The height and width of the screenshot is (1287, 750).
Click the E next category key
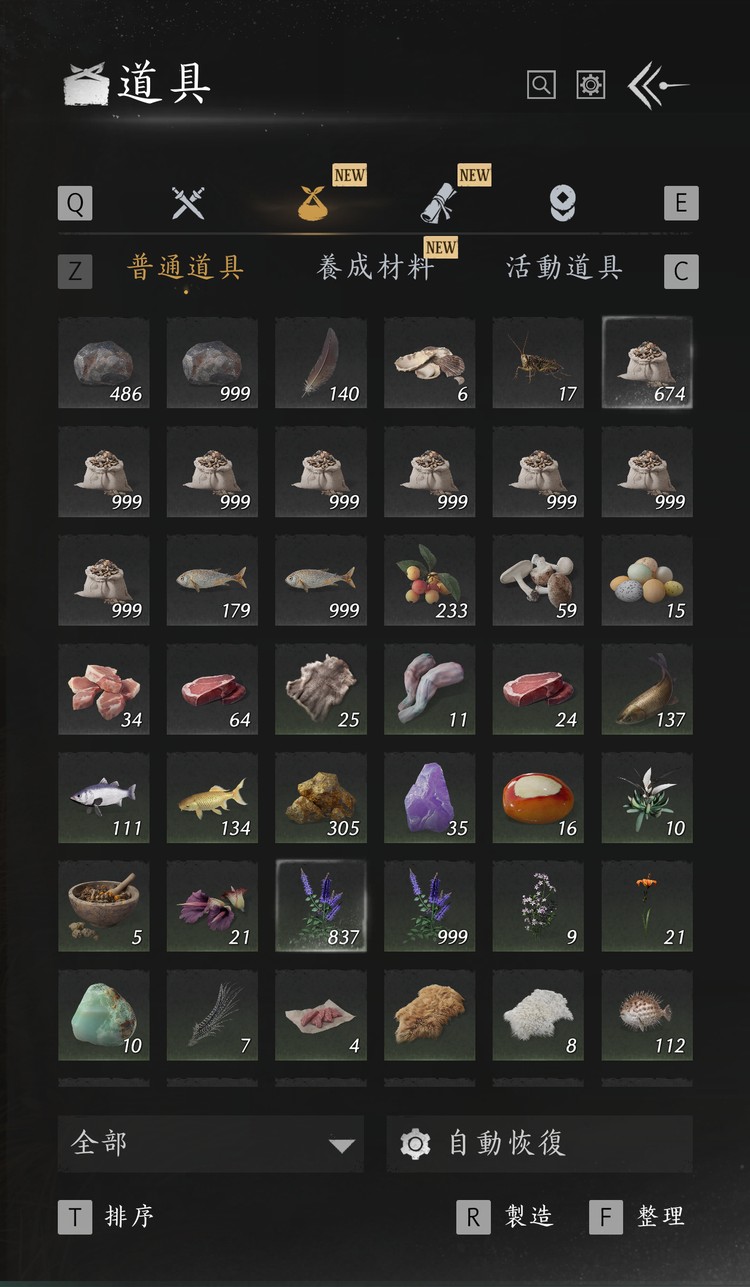681,203
